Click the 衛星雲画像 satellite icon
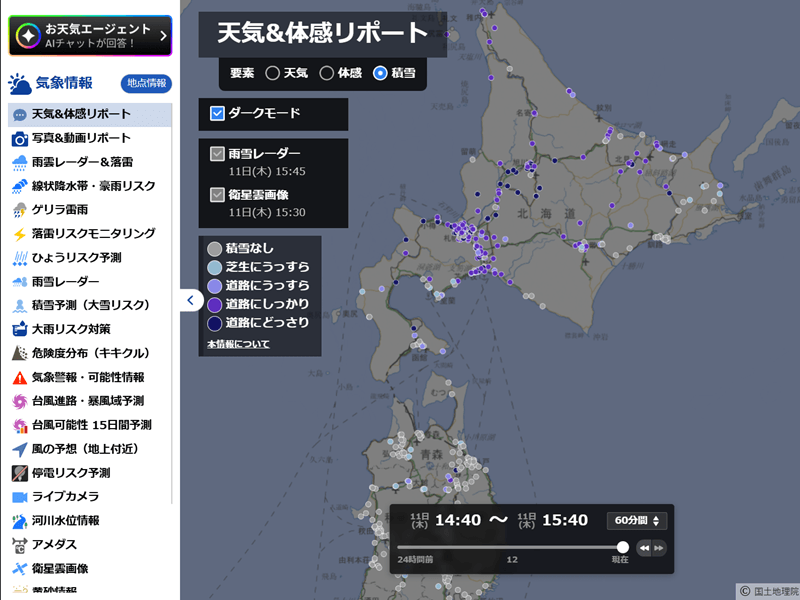The image size is (800, 600). 19,569
